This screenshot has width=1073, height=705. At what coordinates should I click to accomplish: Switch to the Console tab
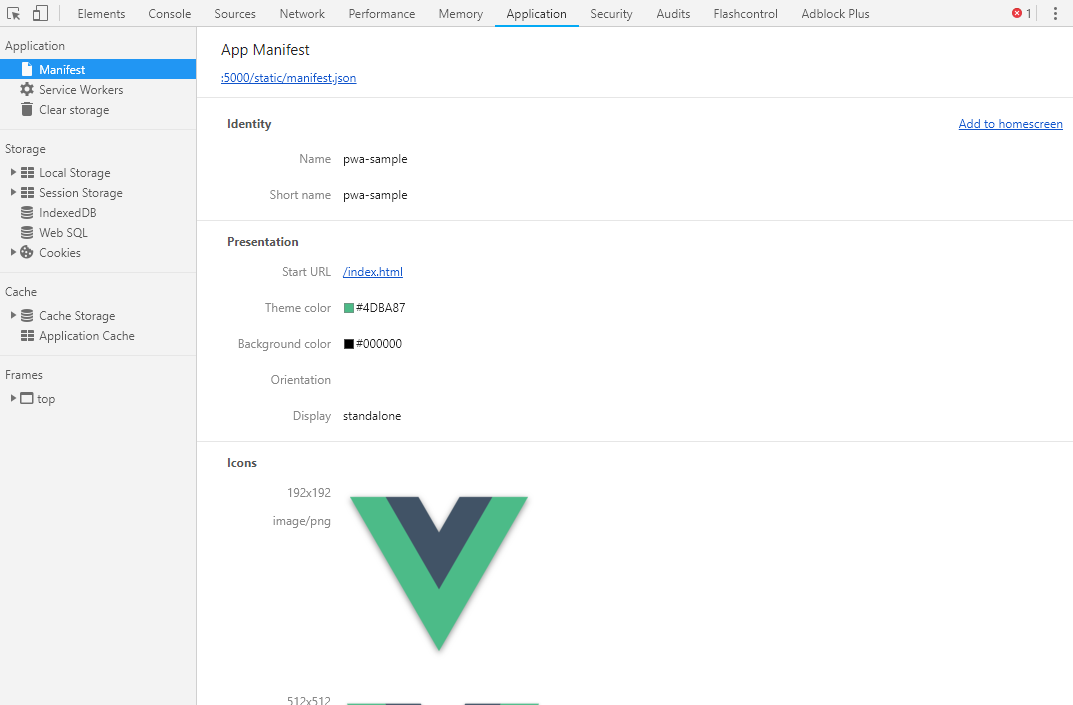[x=170, y=14]
